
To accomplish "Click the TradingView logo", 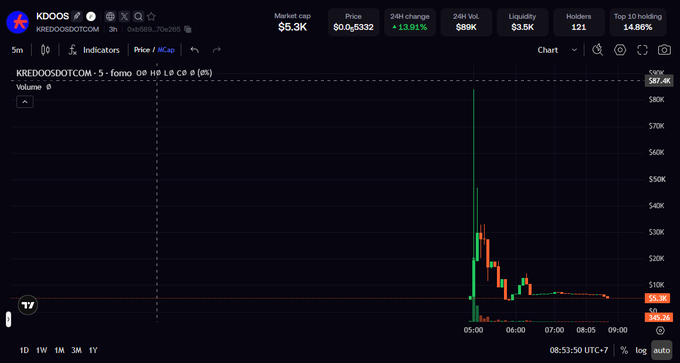I will [x=28, y=305].
